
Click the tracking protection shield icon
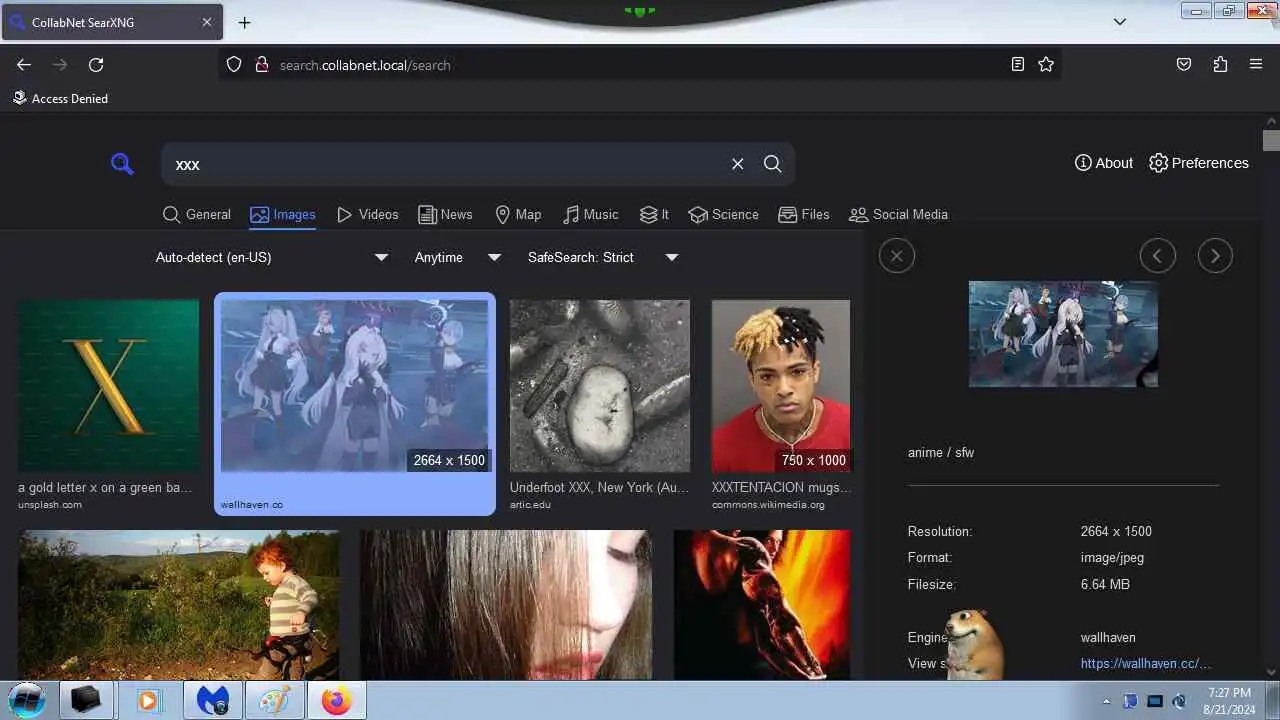(234, 64)
